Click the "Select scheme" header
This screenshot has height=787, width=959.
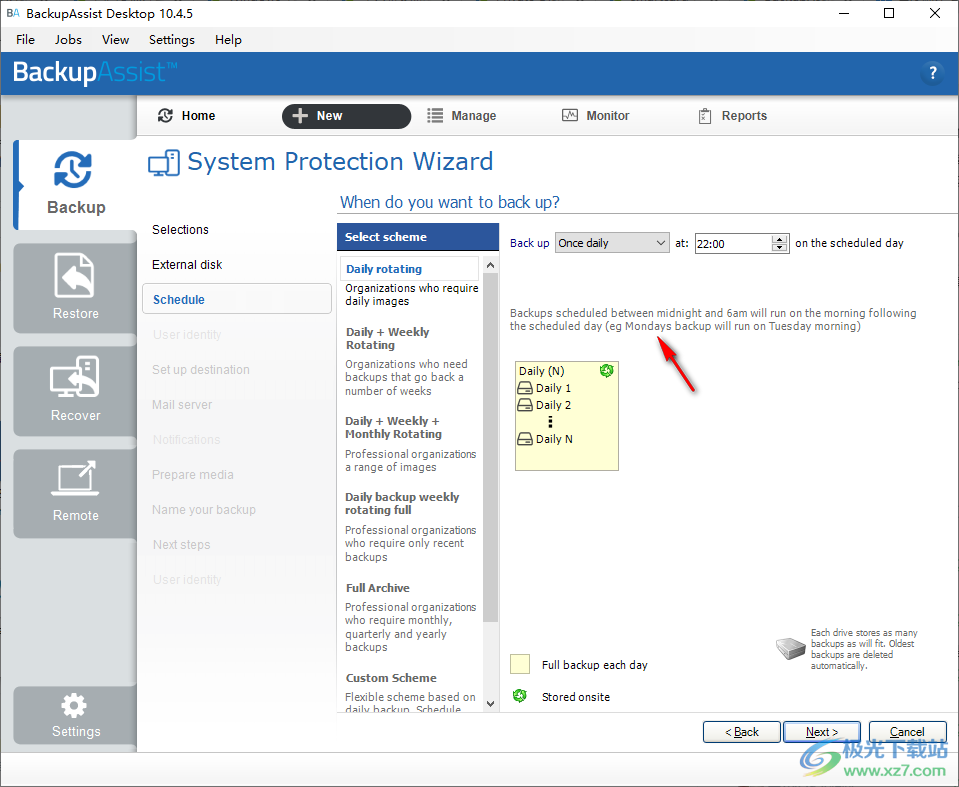coord(418,237)
